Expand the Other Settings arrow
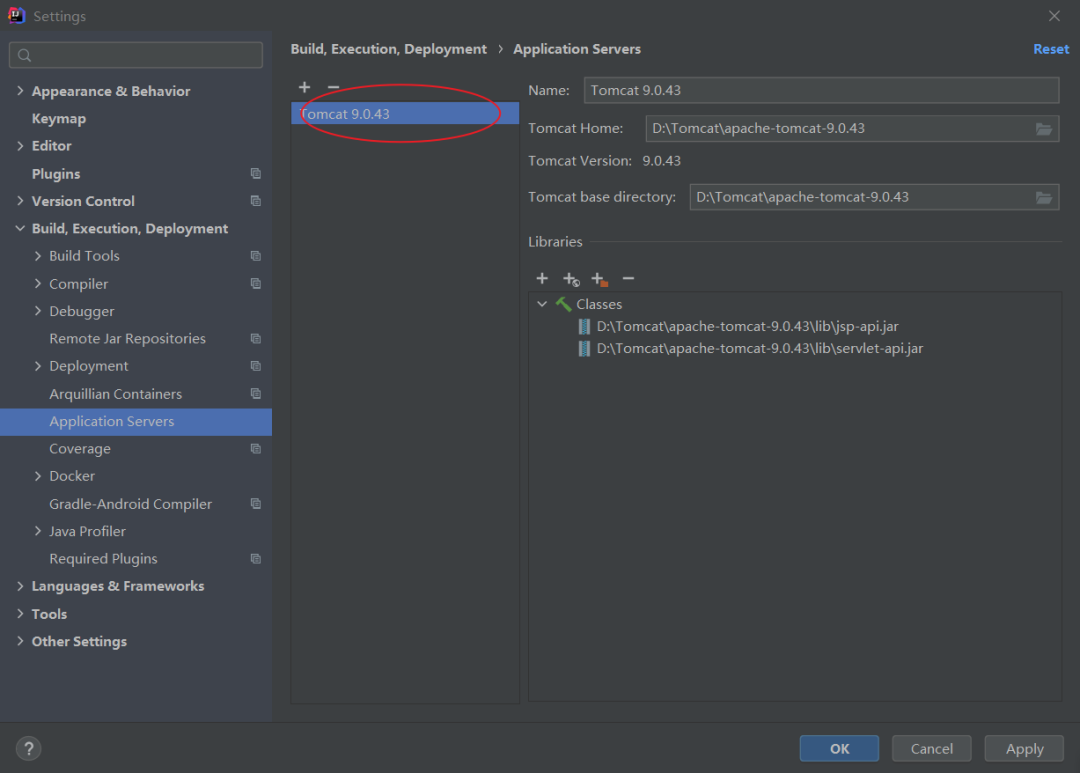Image resolution: width=1080 pixels, height=773 pixels. [x=20, y=641]
